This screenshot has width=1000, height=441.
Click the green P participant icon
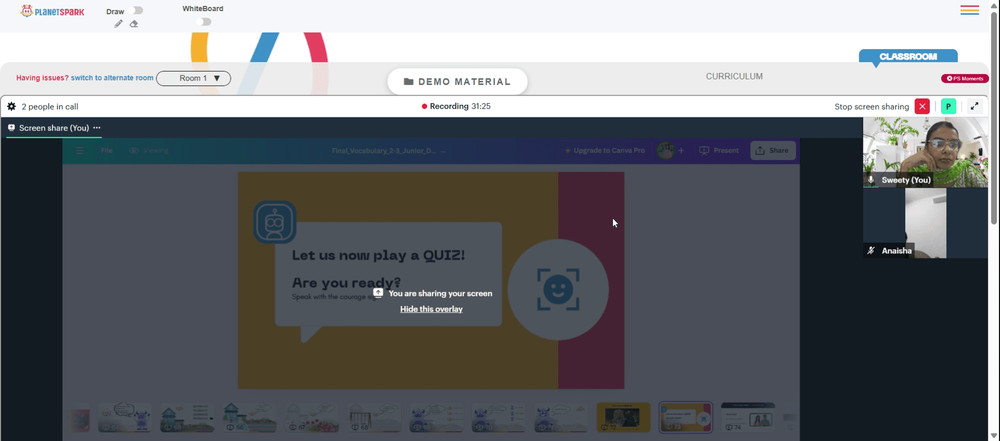948,107
